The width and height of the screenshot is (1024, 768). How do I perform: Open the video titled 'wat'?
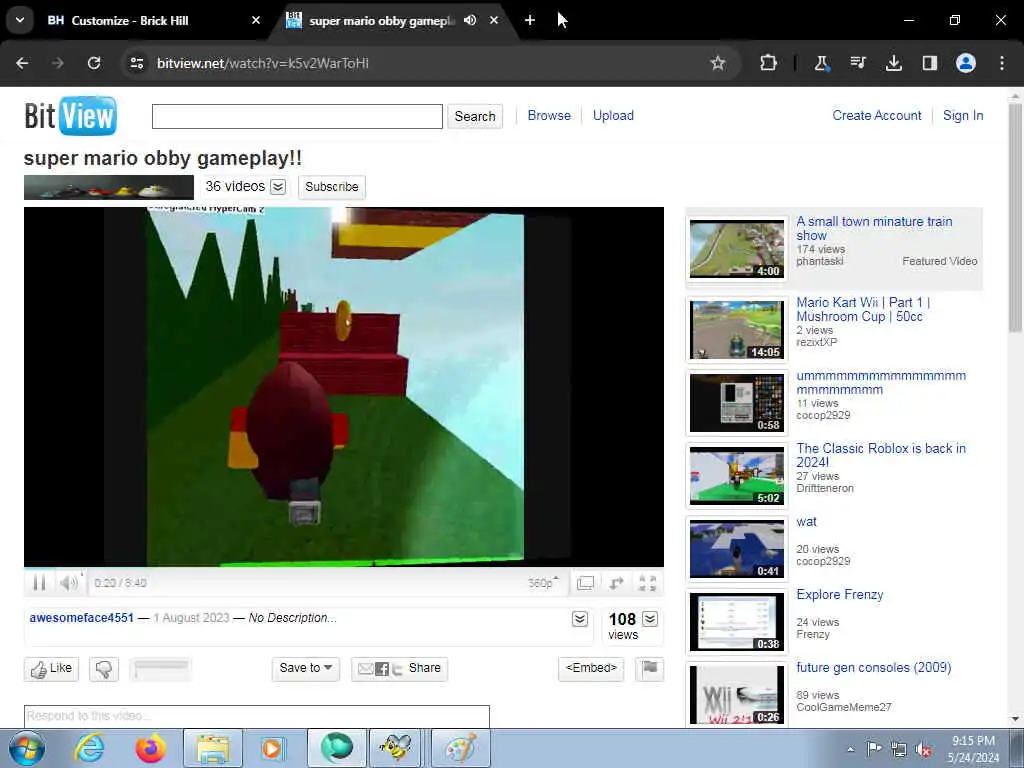(807, 522)
